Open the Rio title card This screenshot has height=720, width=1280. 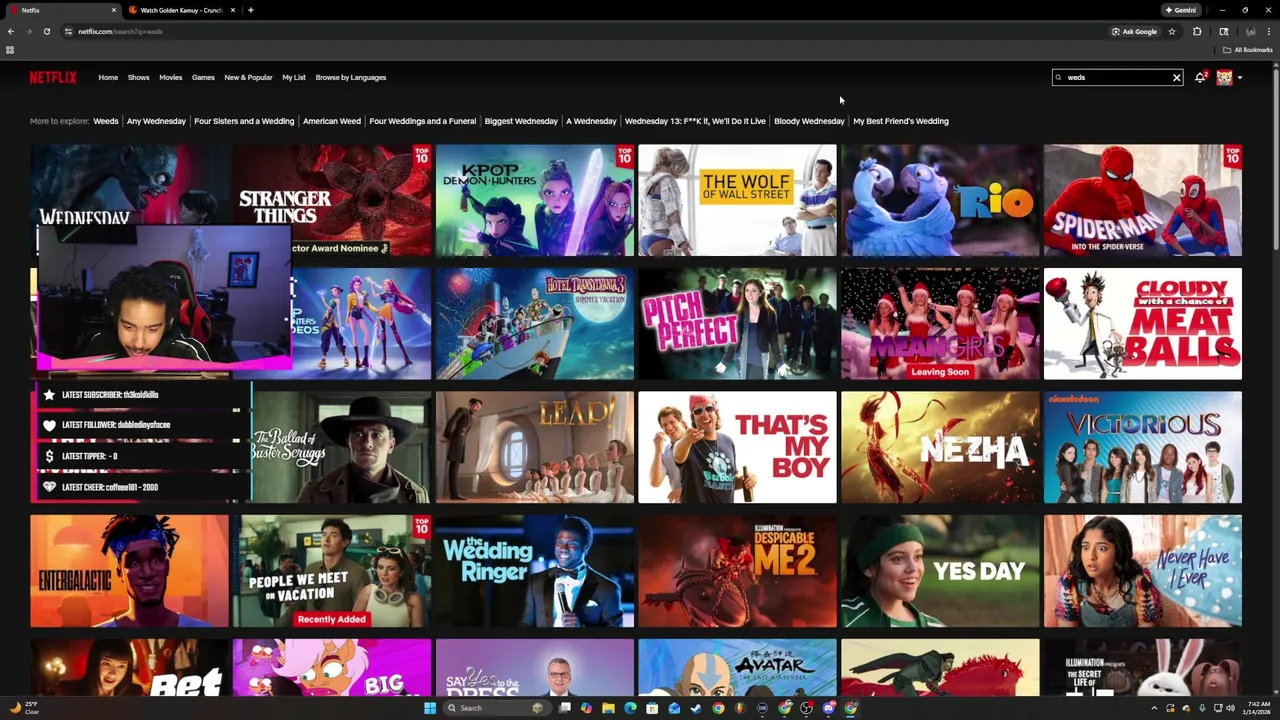940,200
